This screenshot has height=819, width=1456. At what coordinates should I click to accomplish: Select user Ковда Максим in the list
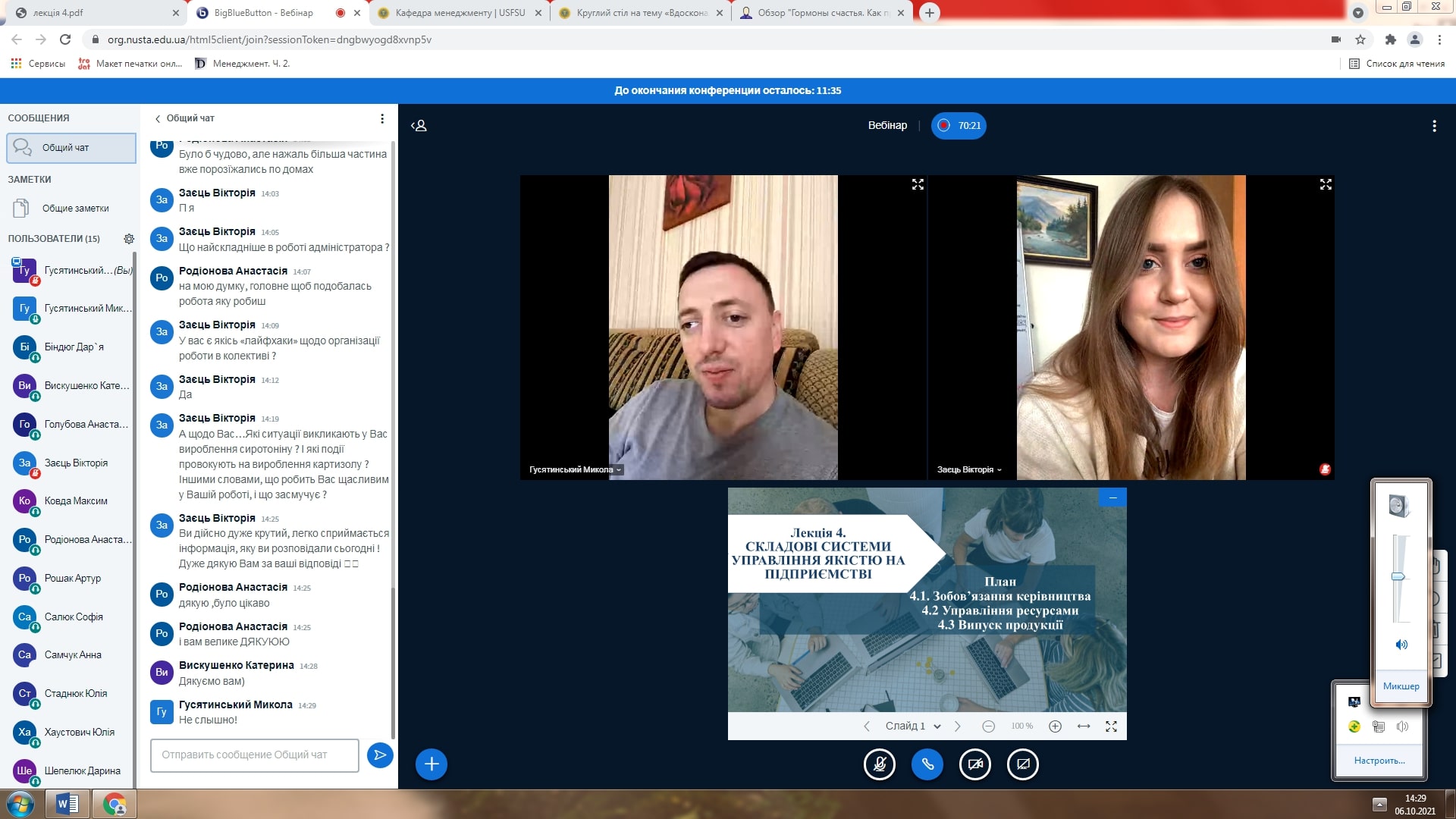pyautogui.click(x=71, y=501)
